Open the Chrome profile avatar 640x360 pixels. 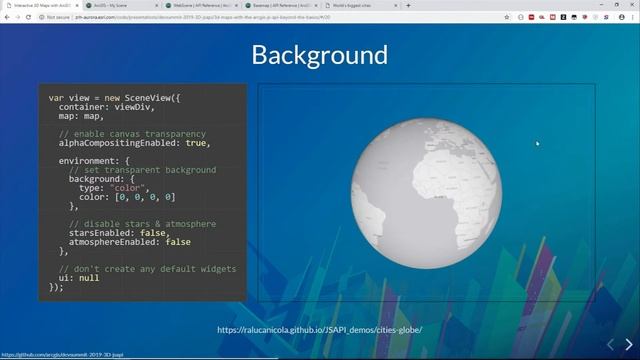622,17
